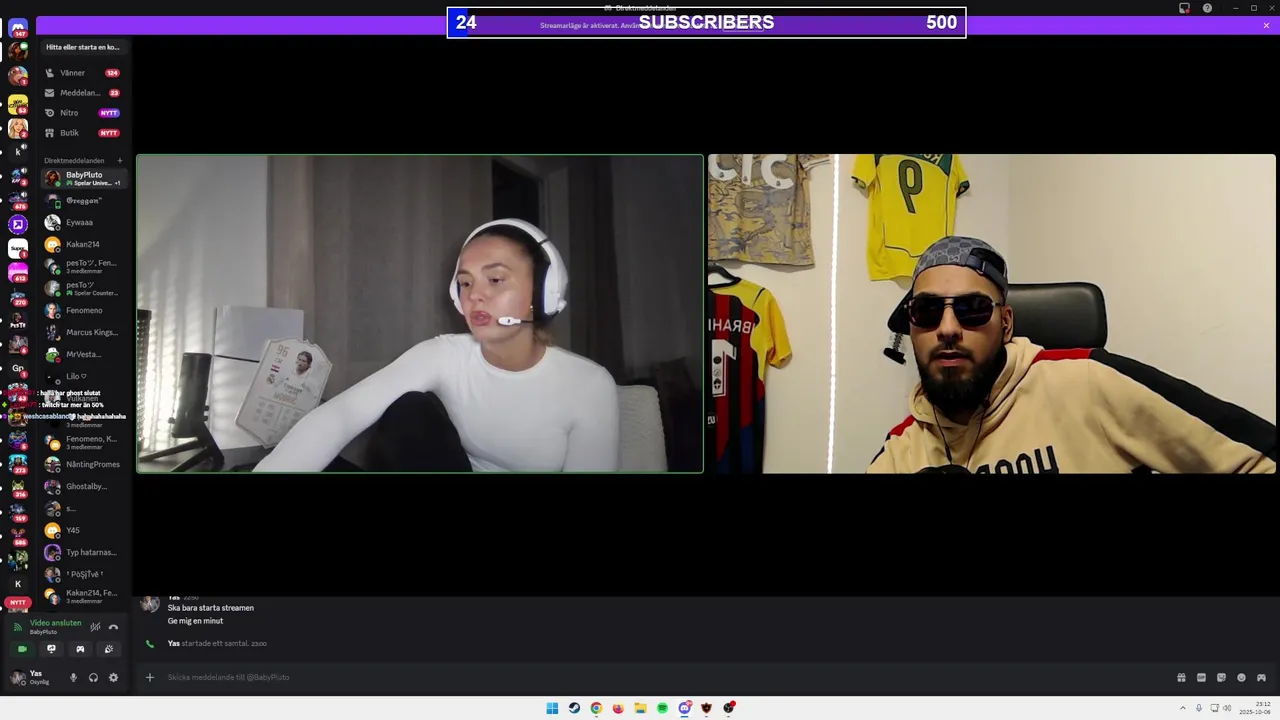Open MrVesta... direct message
This screenshot has width=1280, height=720.
[x=83, y=354]
